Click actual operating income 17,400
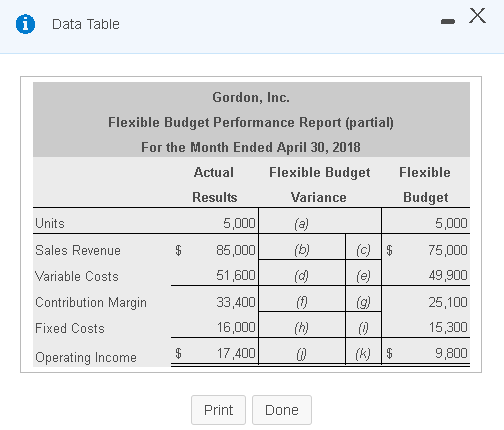Viewport: 504px width, 430px height. pyautogui.click(x=236, y=353)
